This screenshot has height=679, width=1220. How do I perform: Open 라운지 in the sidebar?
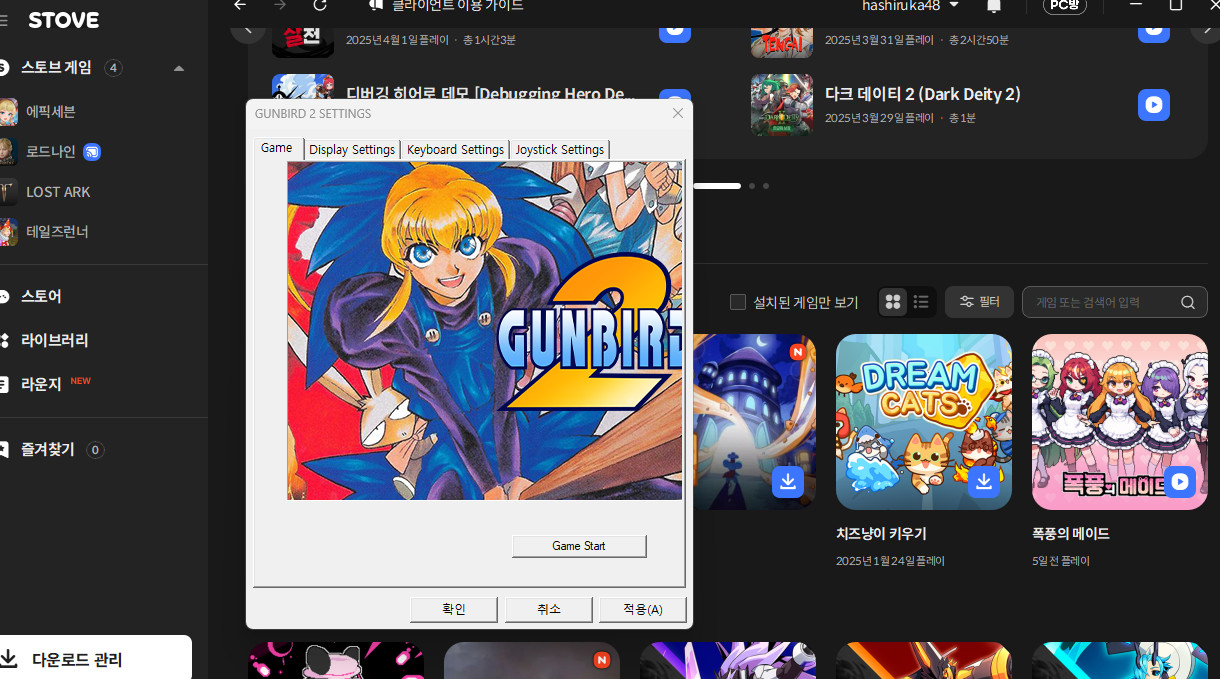(x=41, y=384)
